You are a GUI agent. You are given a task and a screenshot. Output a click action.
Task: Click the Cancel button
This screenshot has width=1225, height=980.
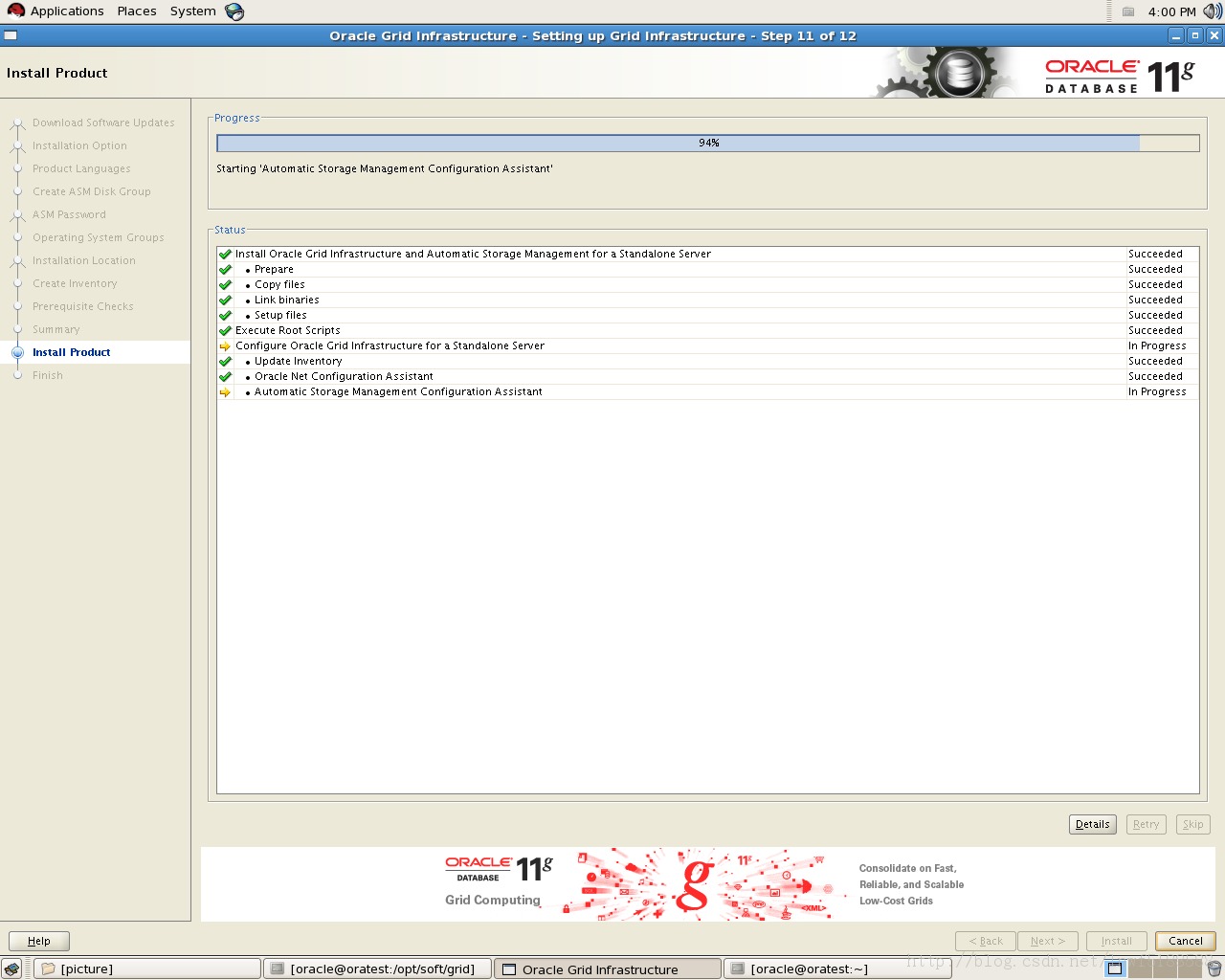point(1186,941)
